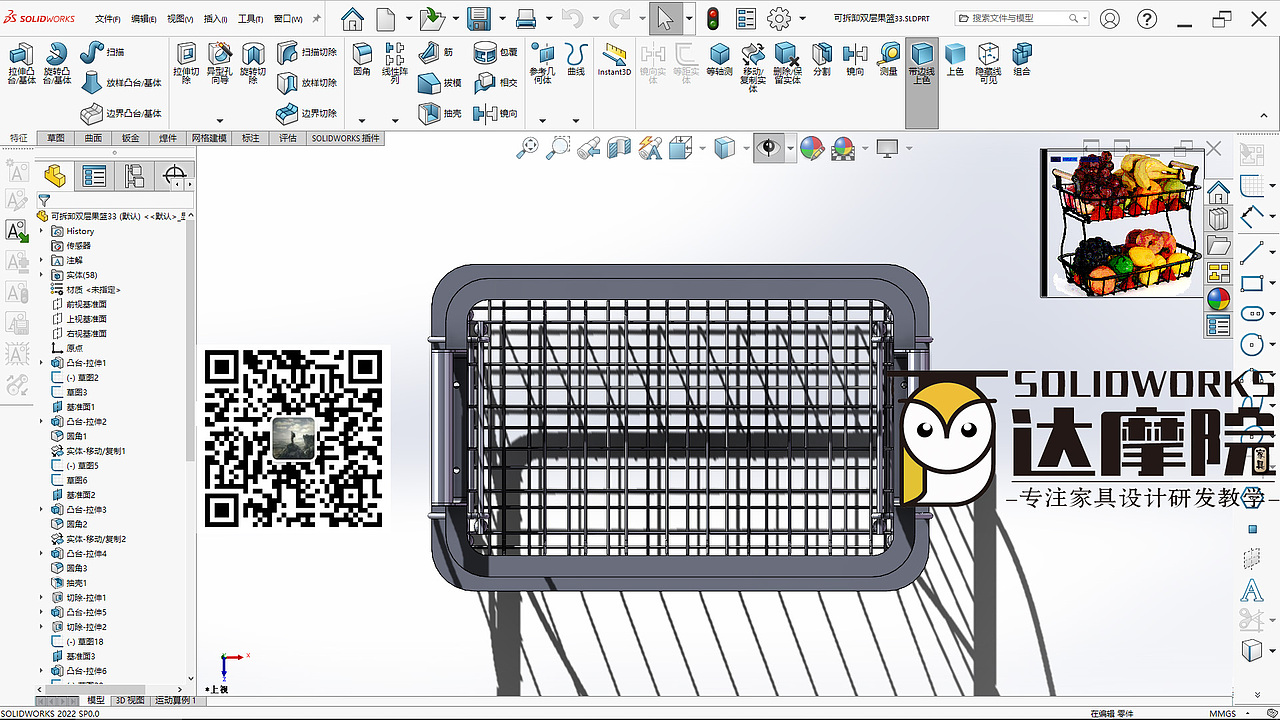Open the 文件(F) File menu

108,19
